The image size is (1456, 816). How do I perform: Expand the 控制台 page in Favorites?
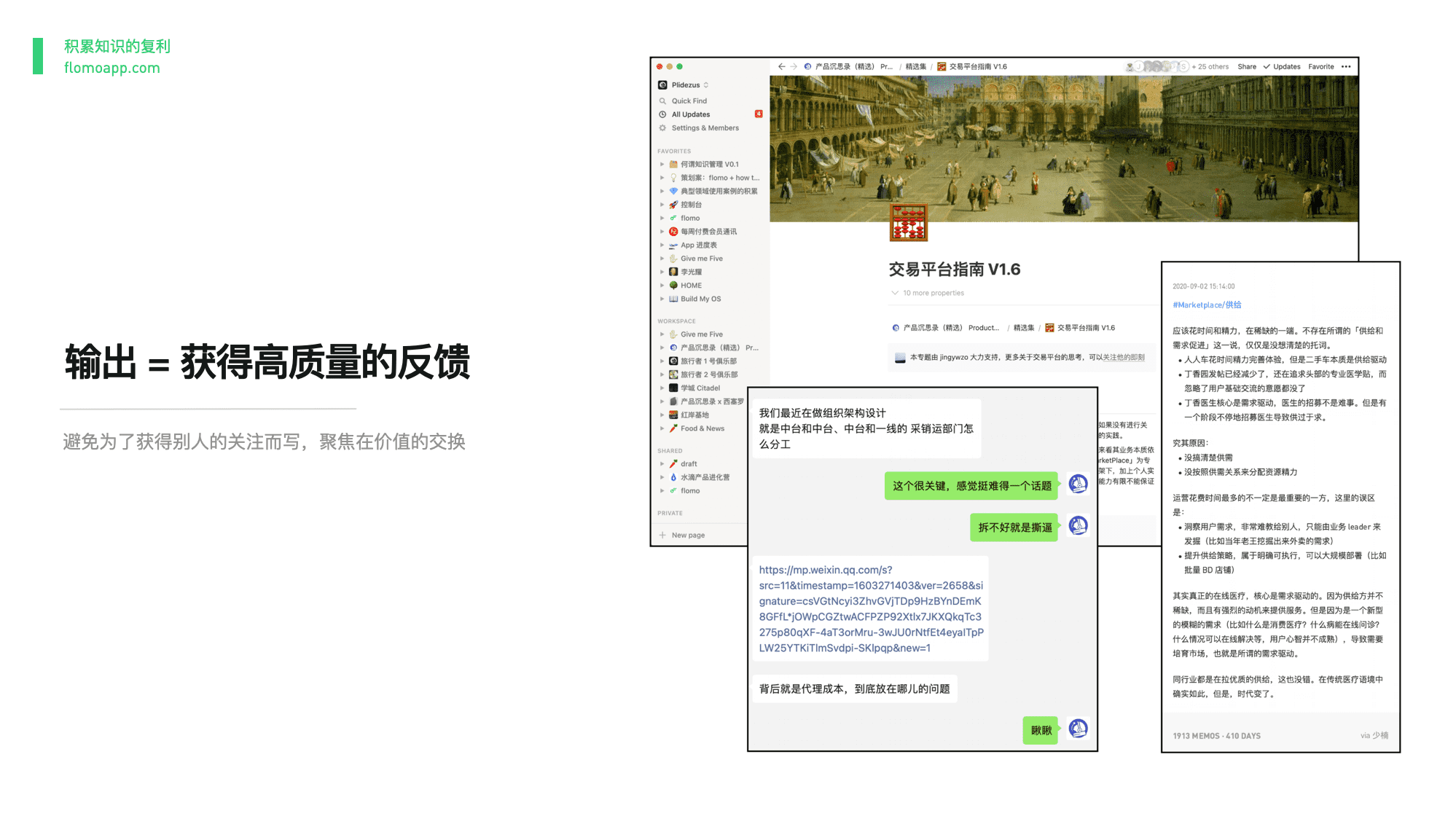(x=662, y=205)
